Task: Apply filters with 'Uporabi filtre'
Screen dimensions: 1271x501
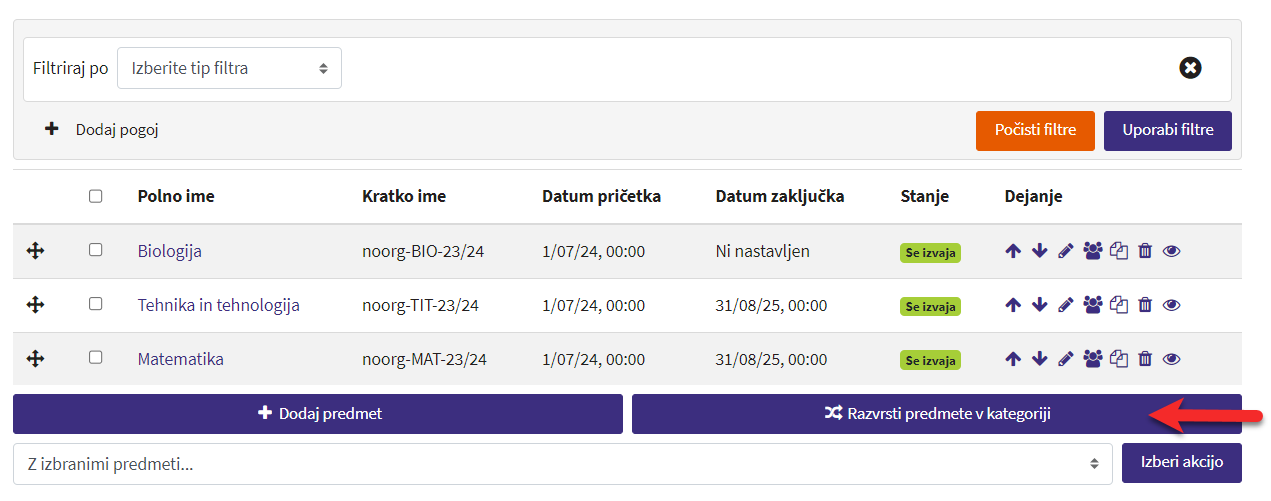Action: pyautogui.click(x=1167, y=131)
